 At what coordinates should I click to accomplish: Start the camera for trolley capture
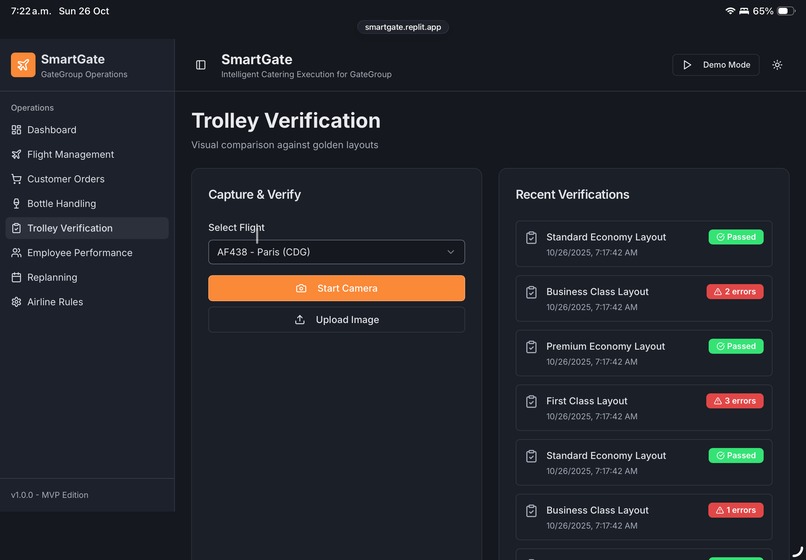336,288
